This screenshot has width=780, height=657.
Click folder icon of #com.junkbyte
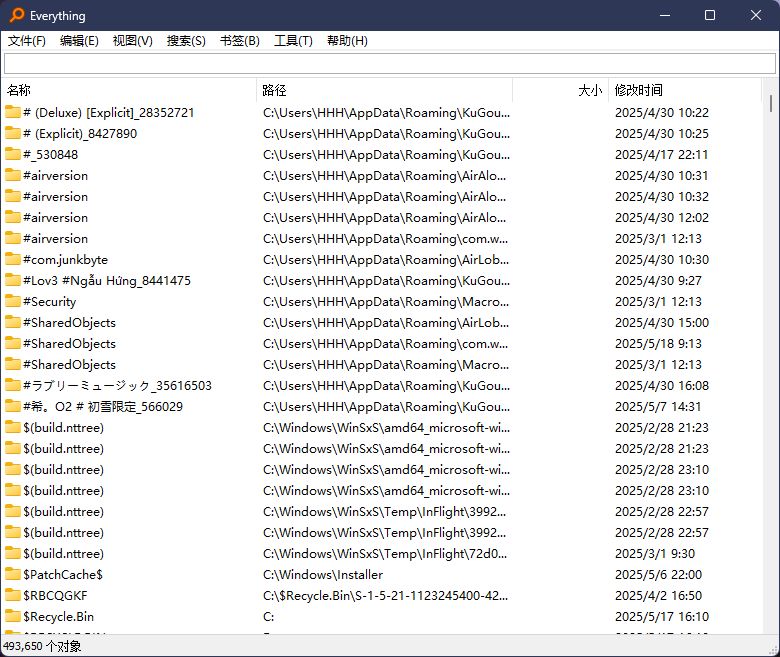pos(12,259)
